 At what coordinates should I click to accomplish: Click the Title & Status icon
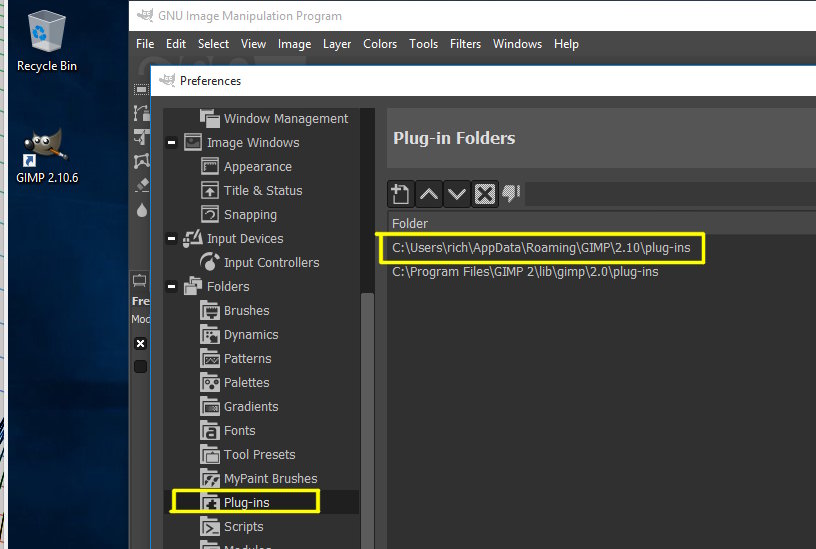pyautogui.click(x=210, y=190)
